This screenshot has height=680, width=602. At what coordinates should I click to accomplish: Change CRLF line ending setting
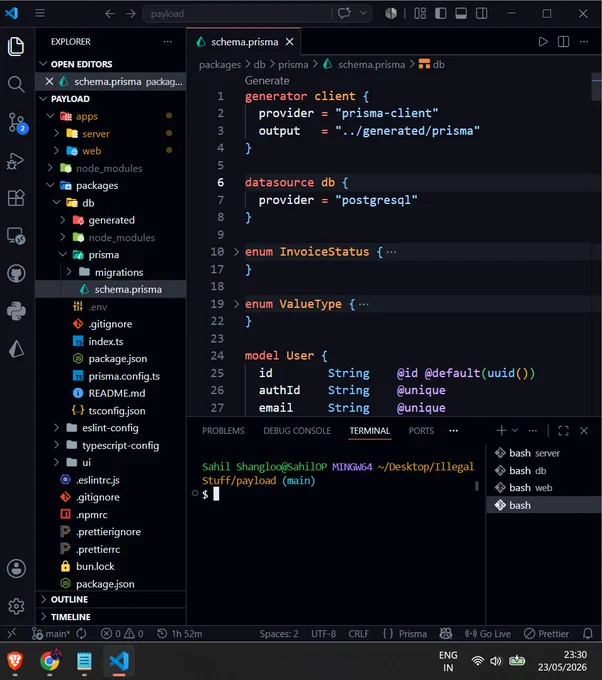358,634
